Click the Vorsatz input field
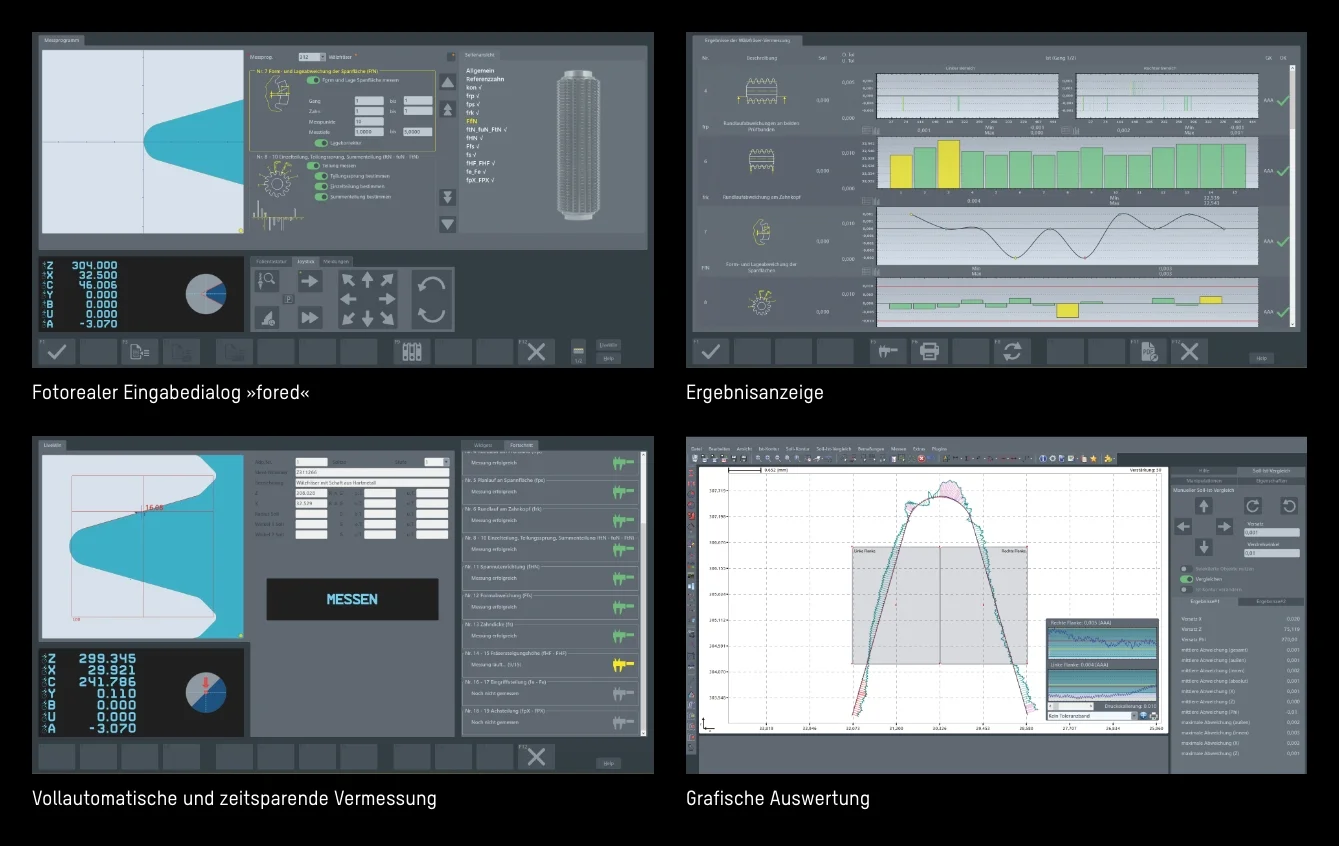 [x=1272, y=533]
